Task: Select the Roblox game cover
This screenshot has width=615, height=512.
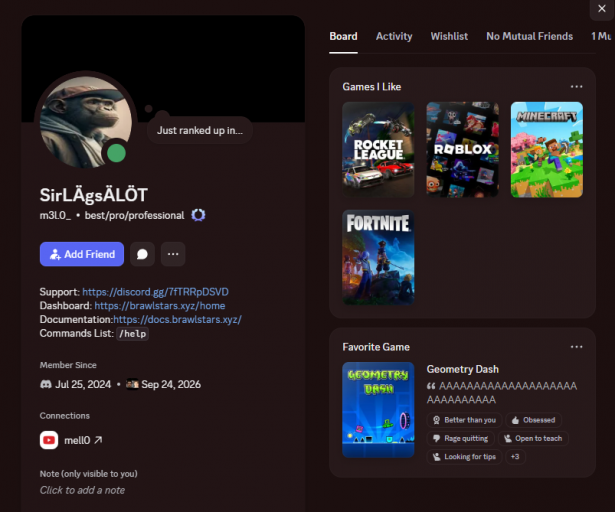Action: tap(462, 149)
